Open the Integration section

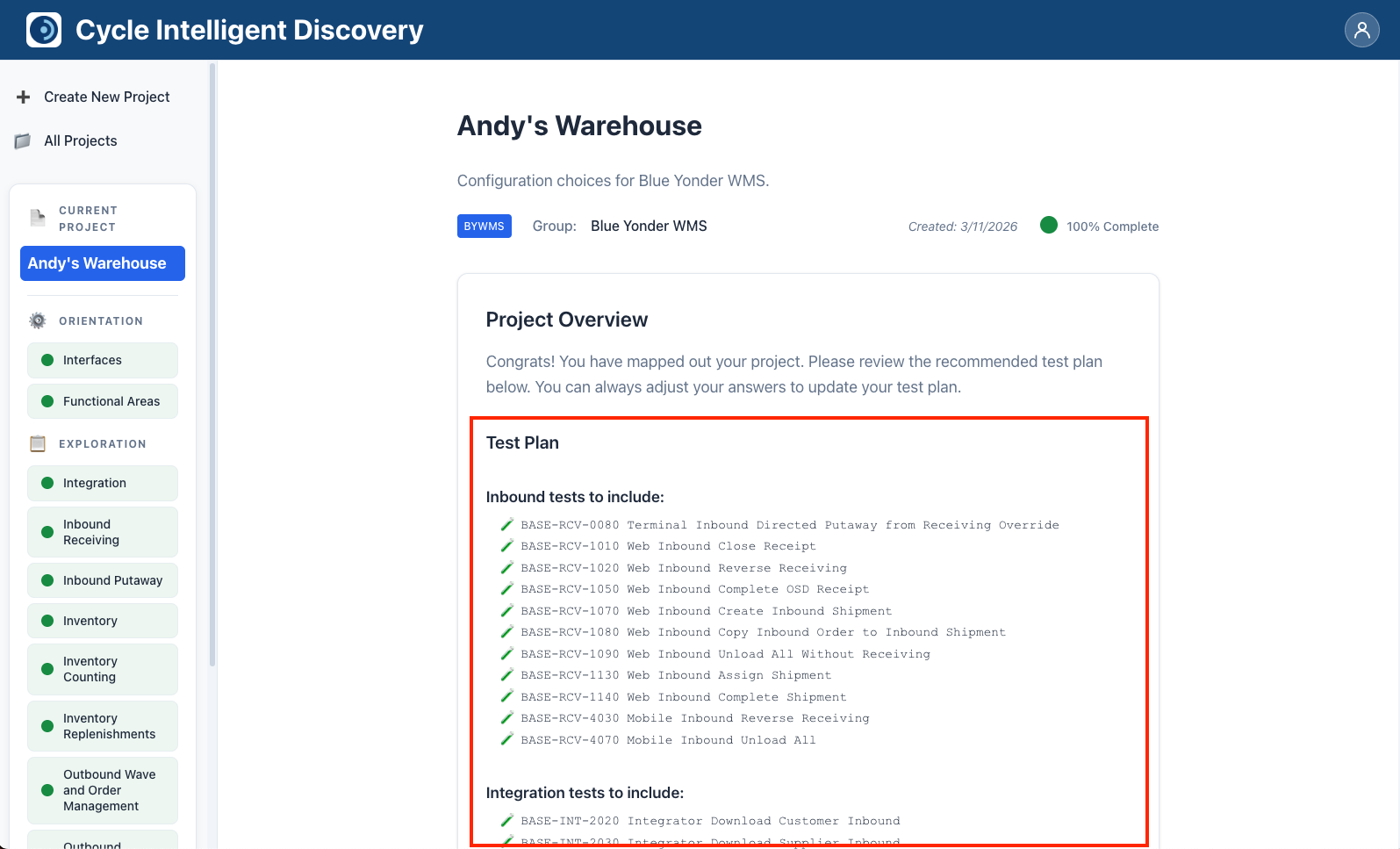coord(103,483)
